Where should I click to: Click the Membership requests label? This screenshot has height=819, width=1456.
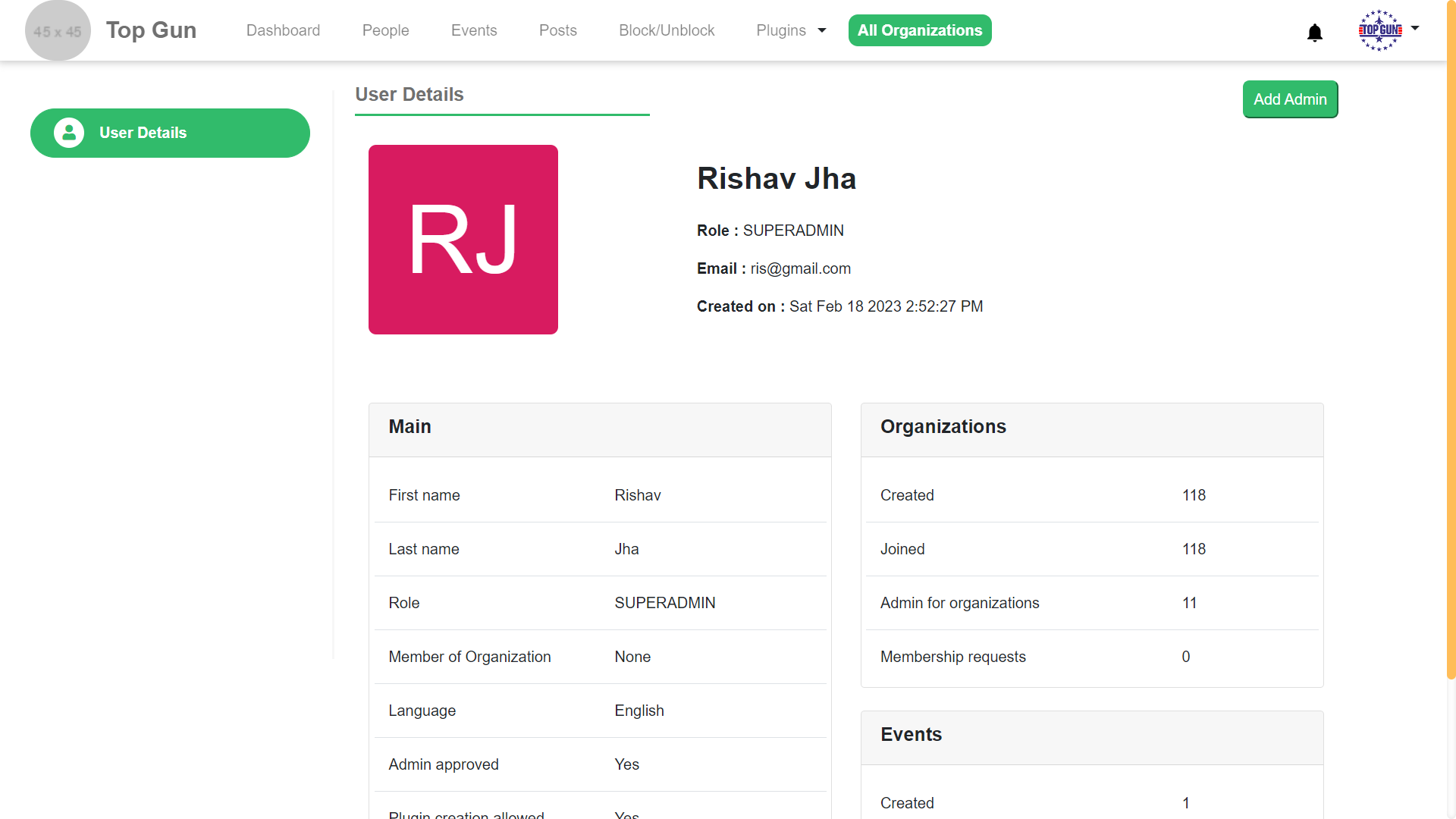coord(952,657)
